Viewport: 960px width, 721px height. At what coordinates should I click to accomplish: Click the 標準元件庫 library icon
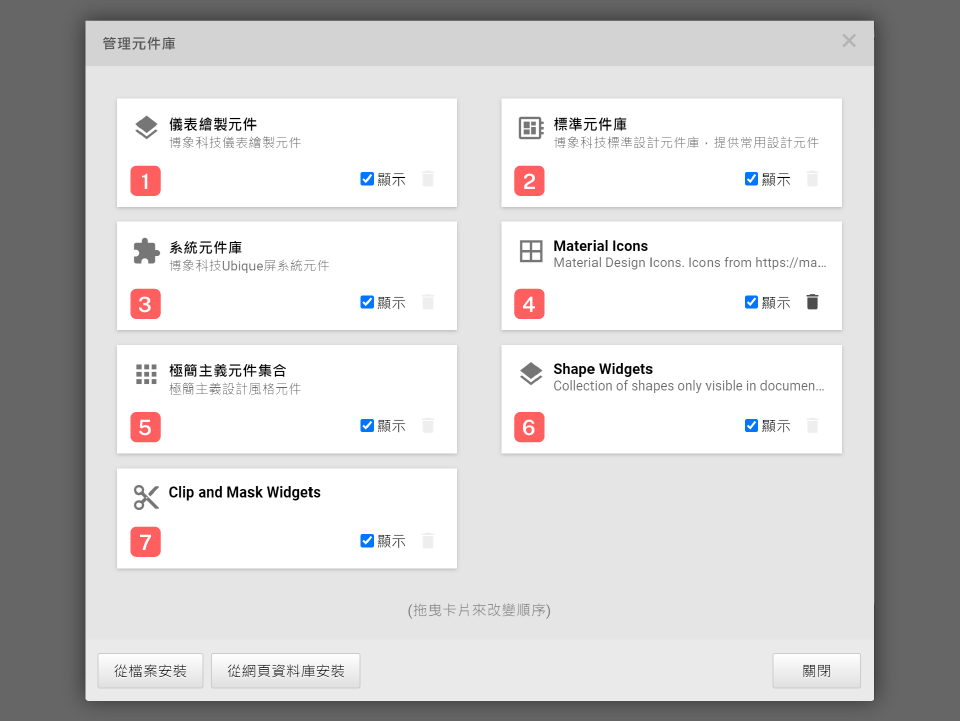(531, 128)
